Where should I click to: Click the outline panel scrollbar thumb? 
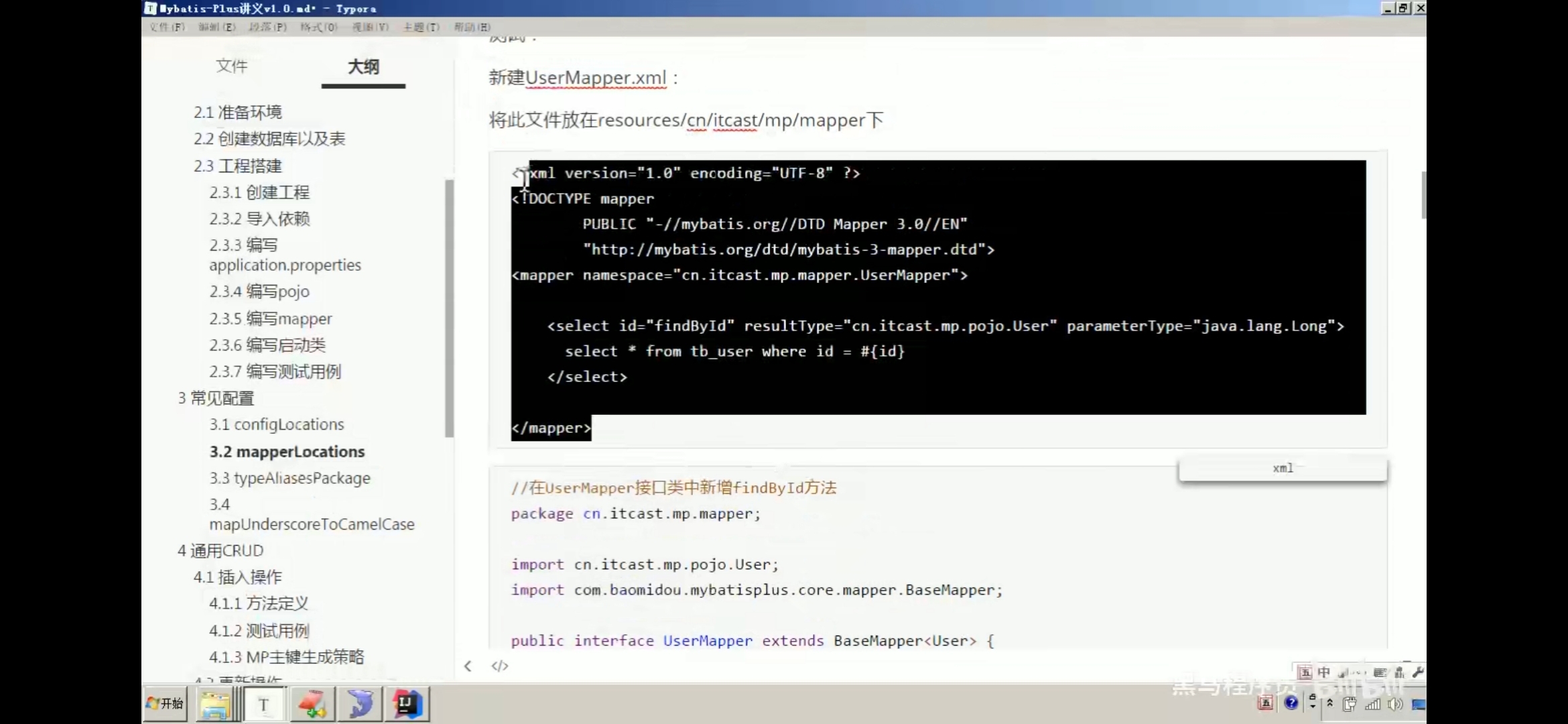(x=449, y=308)
